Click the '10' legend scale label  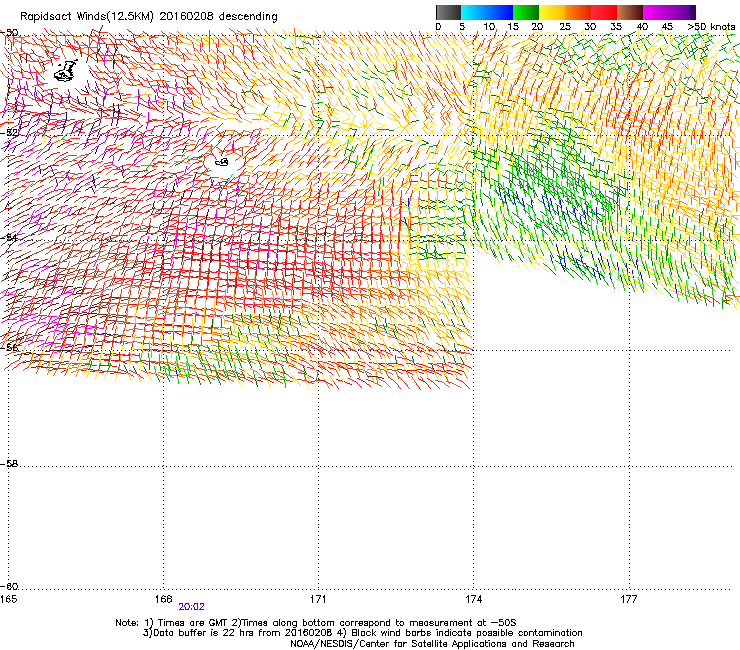(x=489, y=27)
